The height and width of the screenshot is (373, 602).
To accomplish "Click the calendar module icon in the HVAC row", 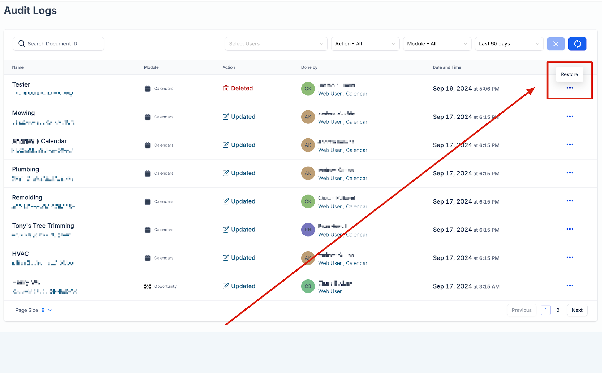I will click(x=147, y=258).
